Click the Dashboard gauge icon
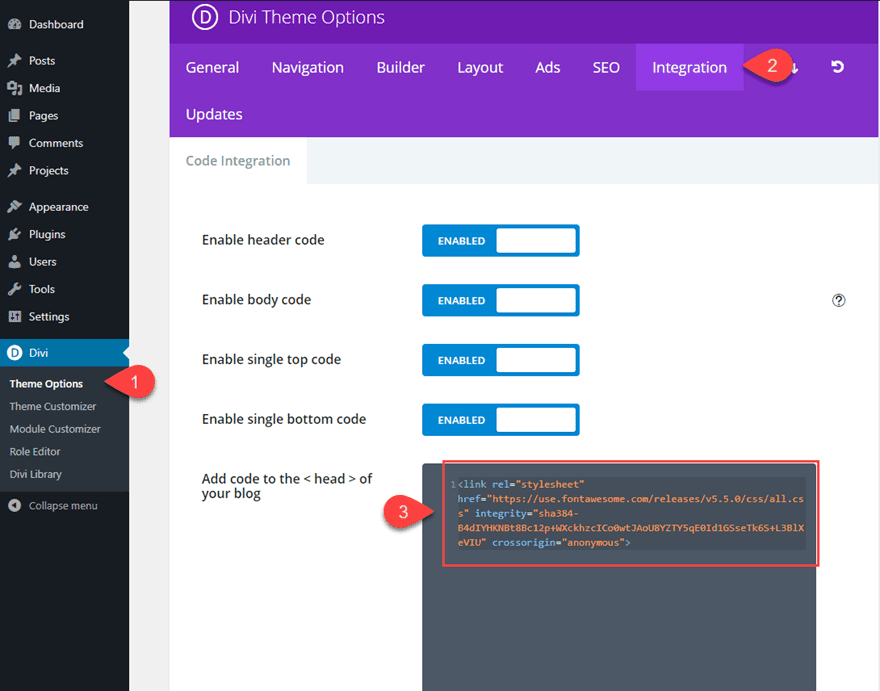The height and width of the screenshot is (691, 880). (15, 24)
